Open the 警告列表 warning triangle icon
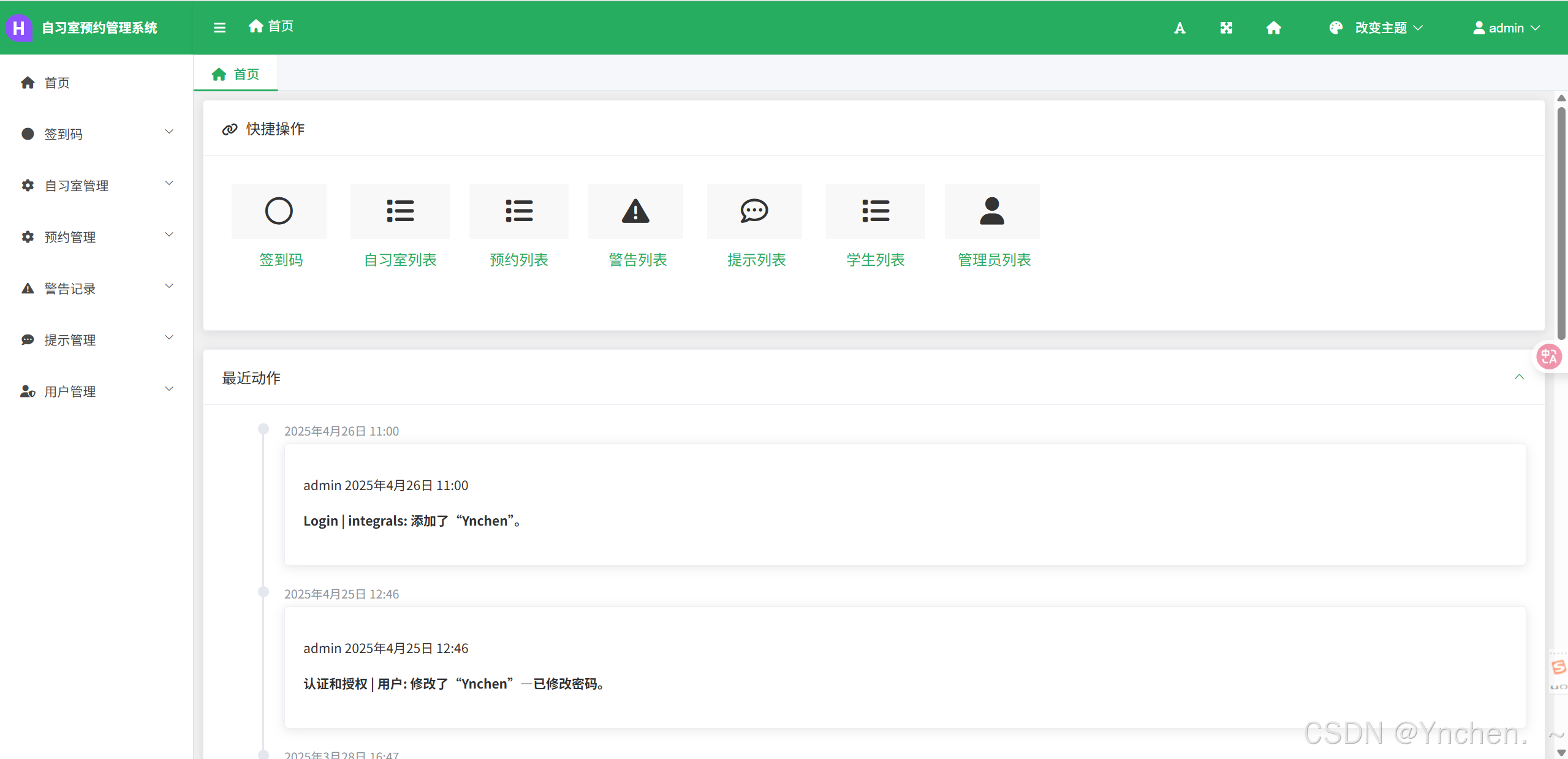Screen dimensions: 1568x759 [x=635, y=211]
